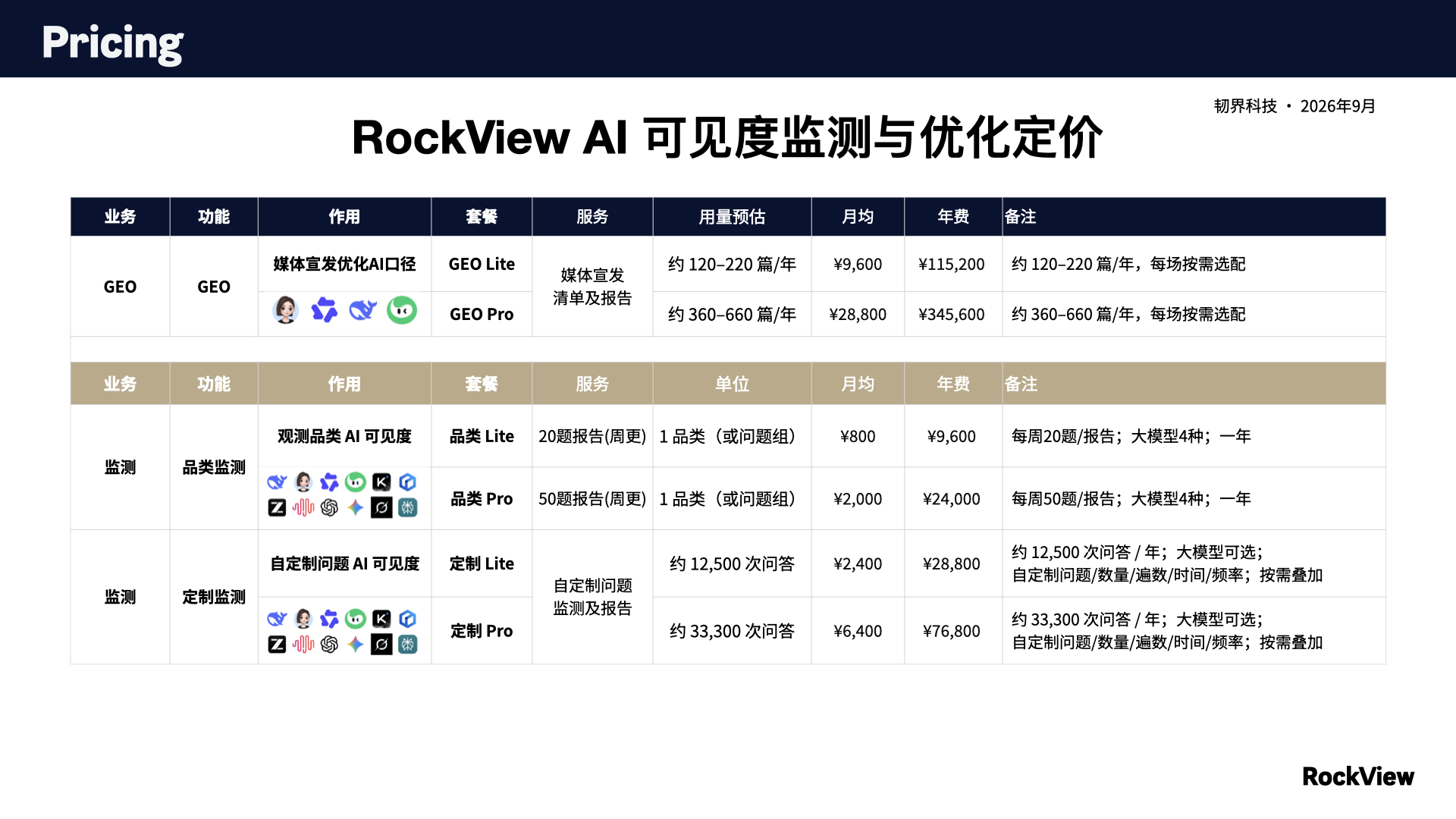Click the DeepSeek whale icon in 品类监测 row
1456x819 pixels.
[277, 482]
